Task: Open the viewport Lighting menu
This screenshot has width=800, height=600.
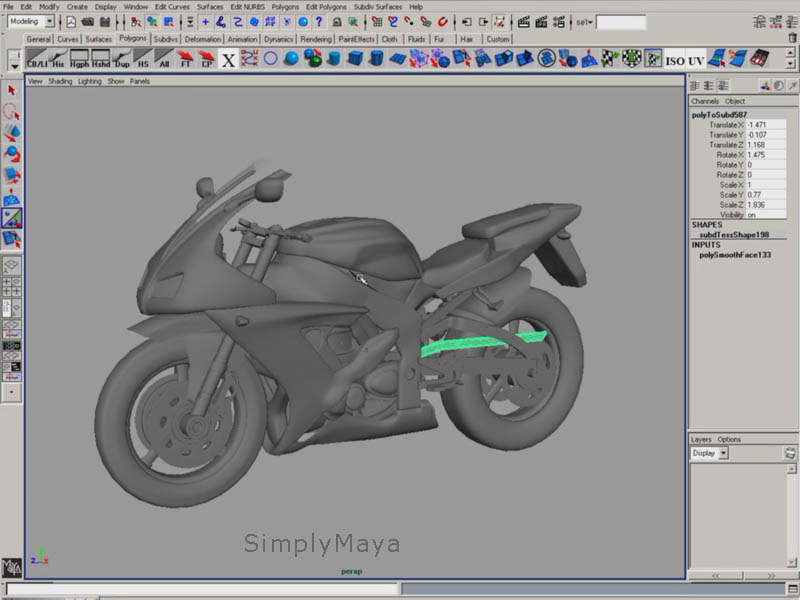Action: [90, 81]
